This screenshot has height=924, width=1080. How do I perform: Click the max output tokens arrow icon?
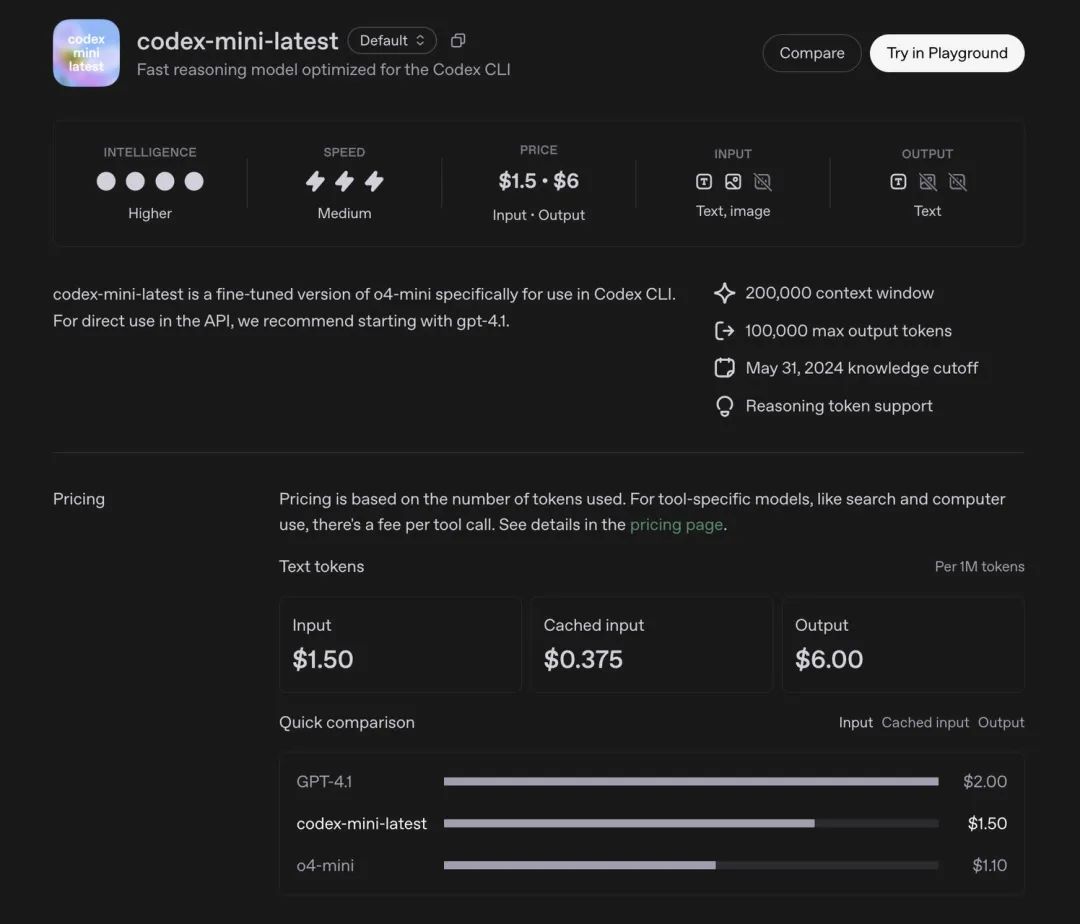pyautogui.click(x=724, y=331)
